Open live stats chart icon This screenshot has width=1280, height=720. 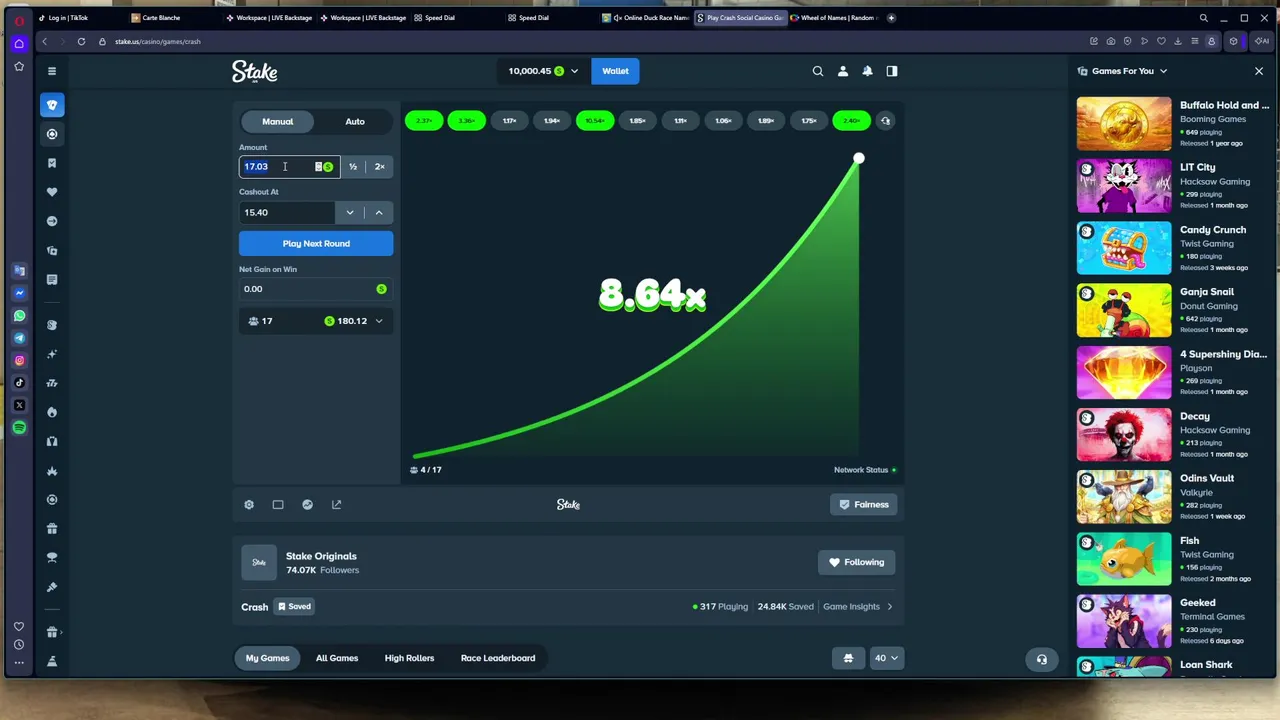[x=308, y=505]
